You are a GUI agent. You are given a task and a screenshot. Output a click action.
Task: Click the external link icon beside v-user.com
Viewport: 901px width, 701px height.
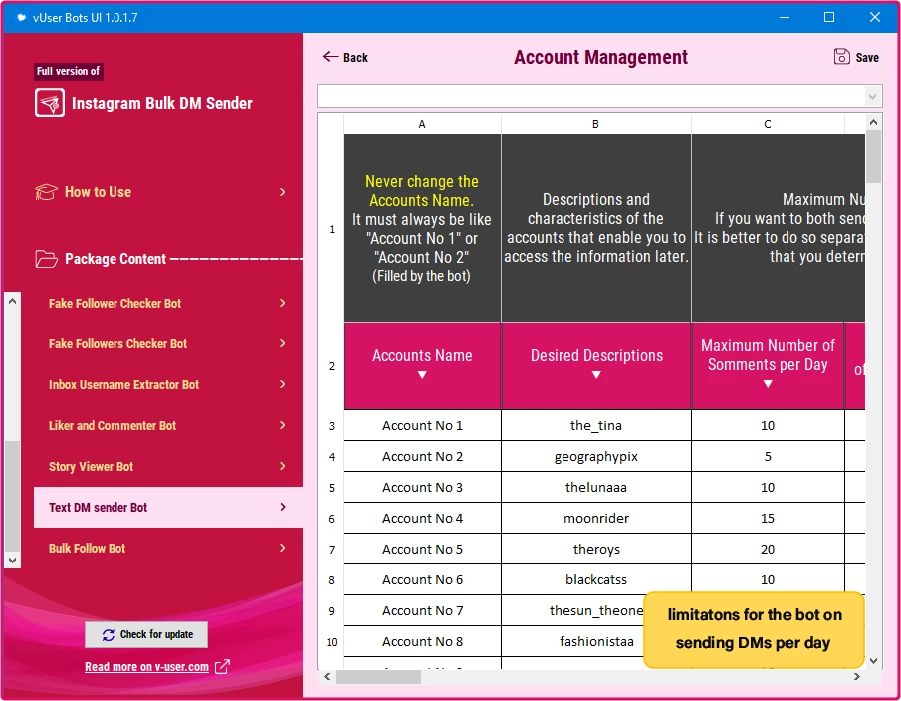tap(222, 667)
